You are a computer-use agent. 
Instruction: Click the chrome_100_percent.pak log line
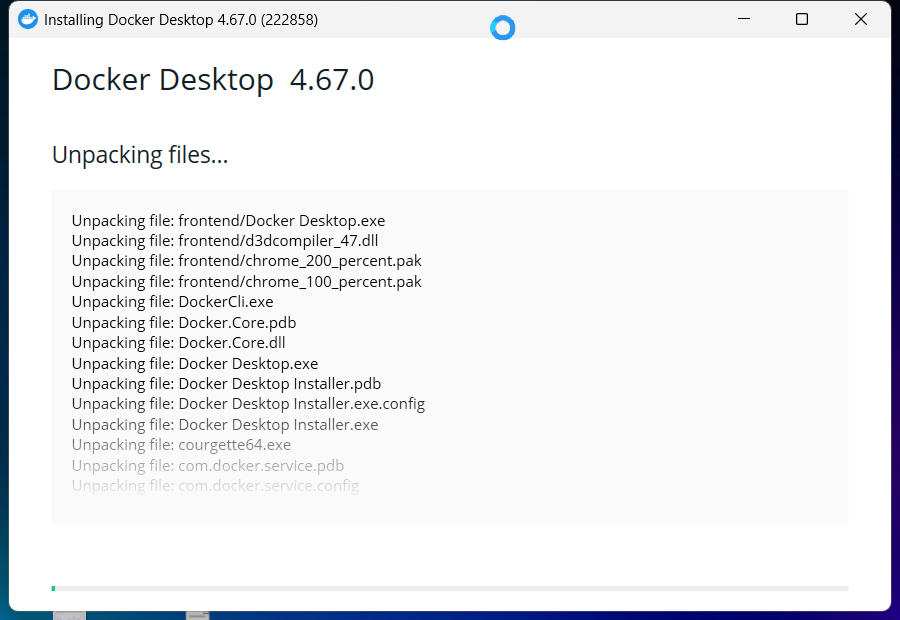246,282
